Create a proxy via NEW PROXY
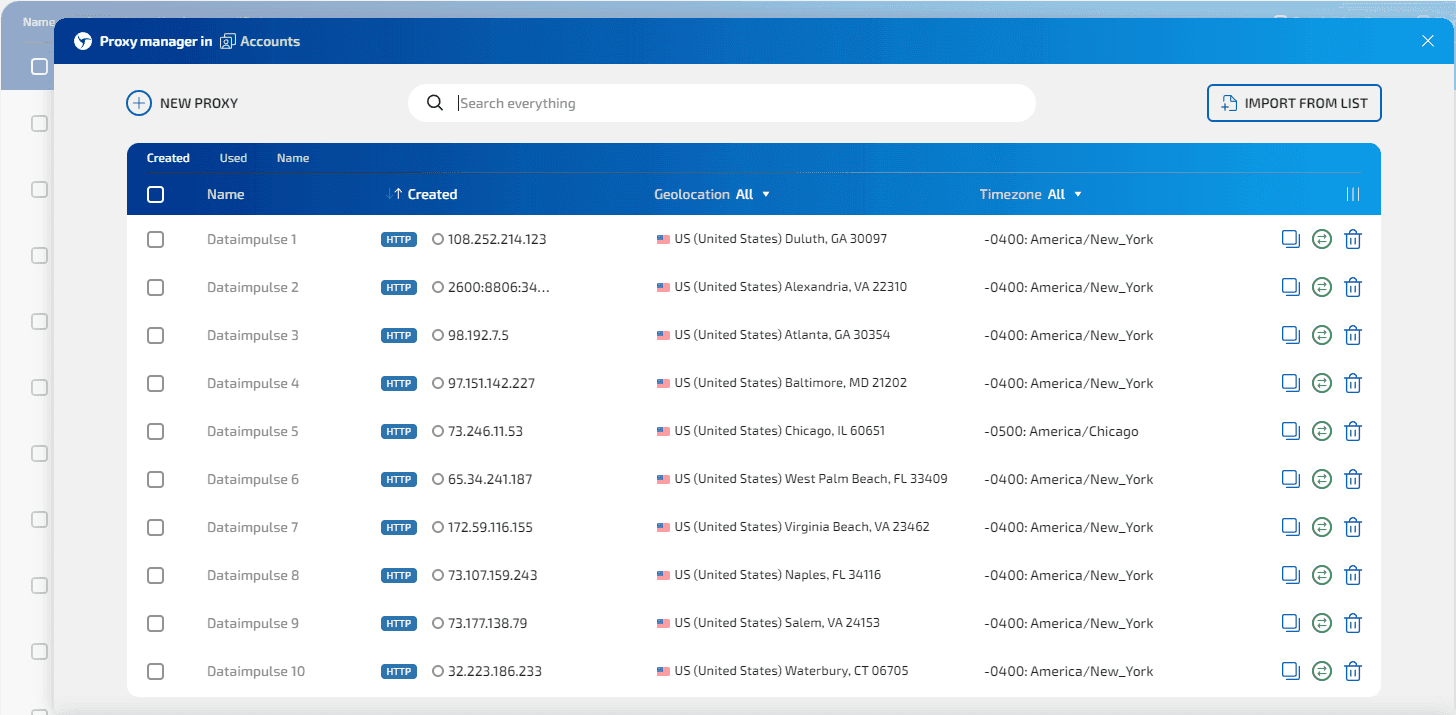 pyautogui.click(x=182, y=102)
